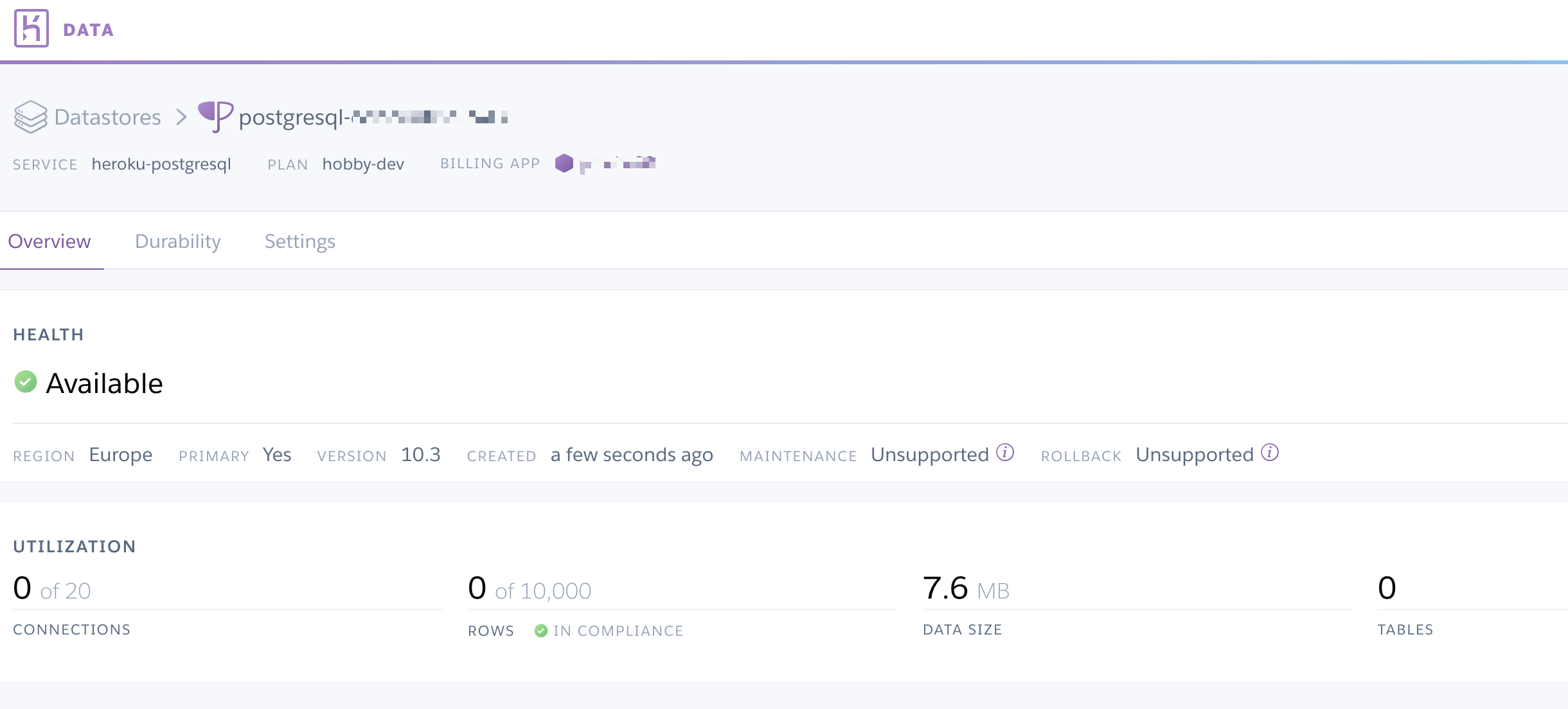Go to the Datastores breadcrumb link
Image resolution: width=1568 pixels, height=709 pixels.
tap(107, 117)
